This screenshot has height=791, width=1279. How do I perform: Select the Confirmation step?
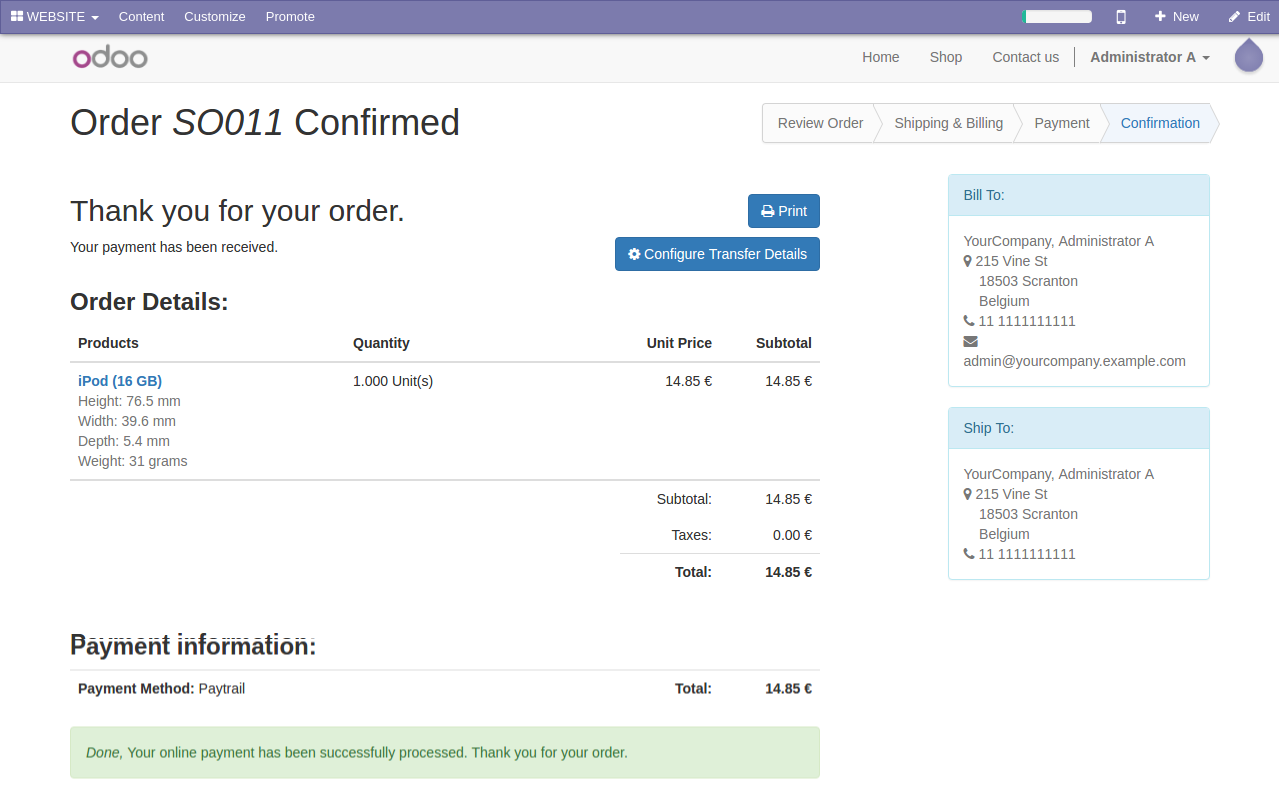pos(1160,123)
